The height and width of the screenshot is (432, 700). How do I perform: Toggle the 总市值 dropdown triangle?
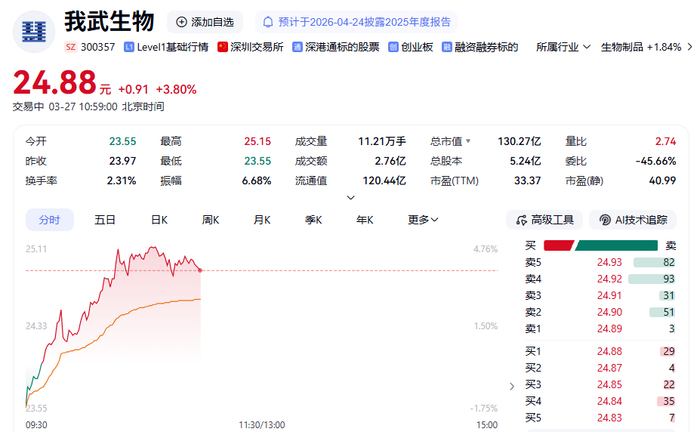coord(468,141)
